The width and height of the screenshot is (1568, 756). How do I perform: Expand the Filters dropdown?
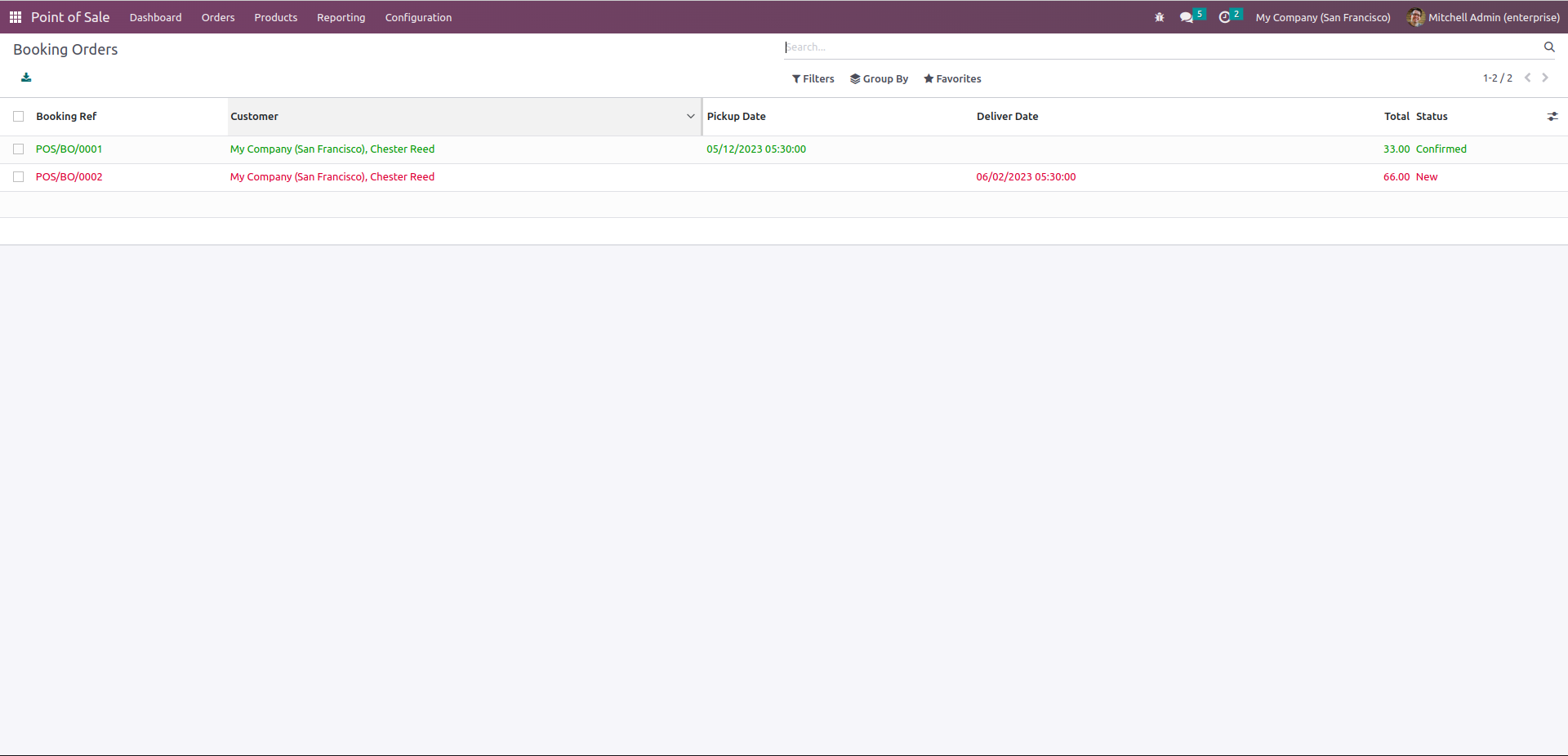pyautogui.click(x=813, y=79)
